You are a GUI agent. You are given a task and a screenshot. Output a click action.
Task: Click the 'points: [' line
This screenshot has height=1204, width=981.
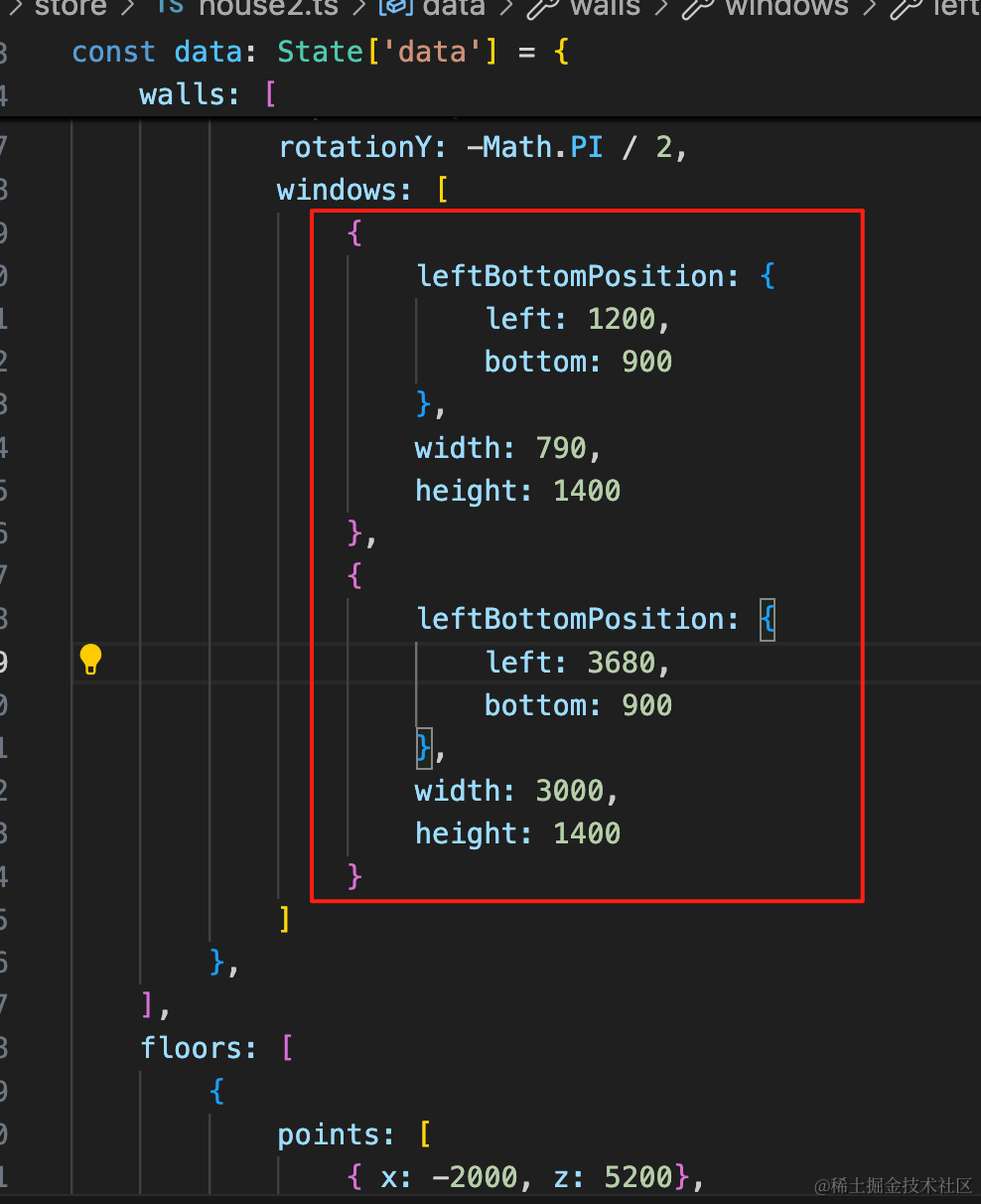353,1134
